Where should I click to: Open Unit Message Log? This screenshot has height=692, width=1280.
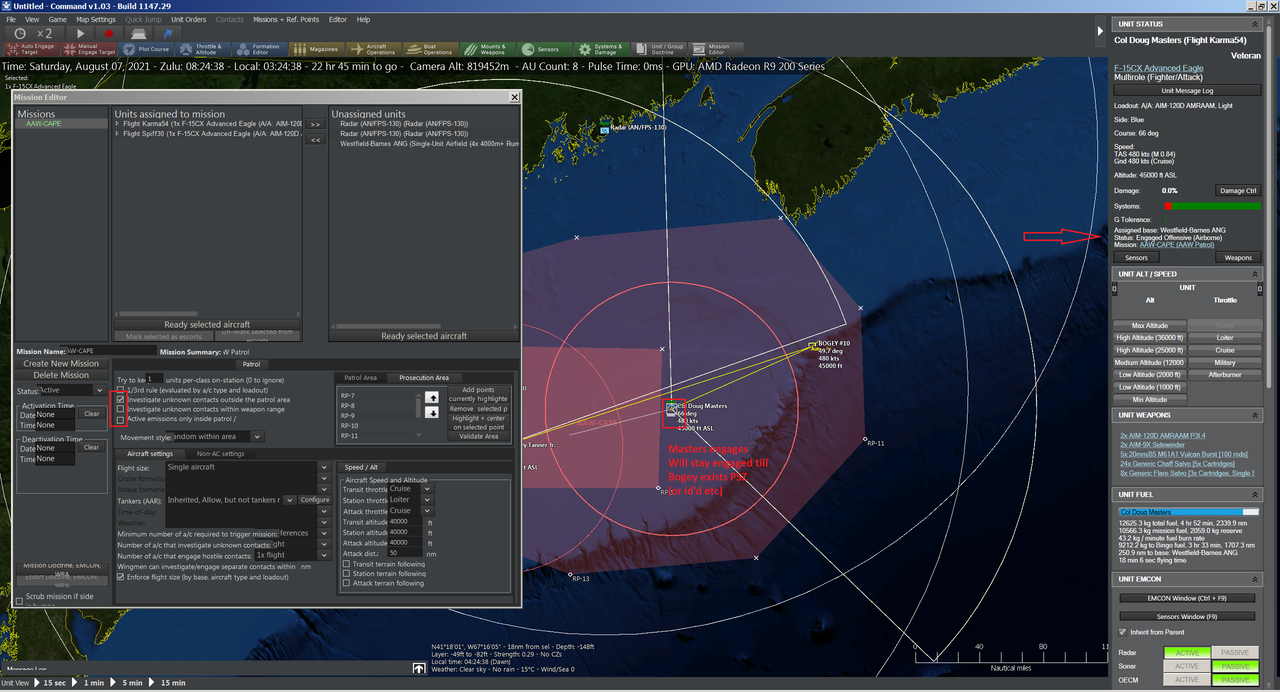(1187, 90)
